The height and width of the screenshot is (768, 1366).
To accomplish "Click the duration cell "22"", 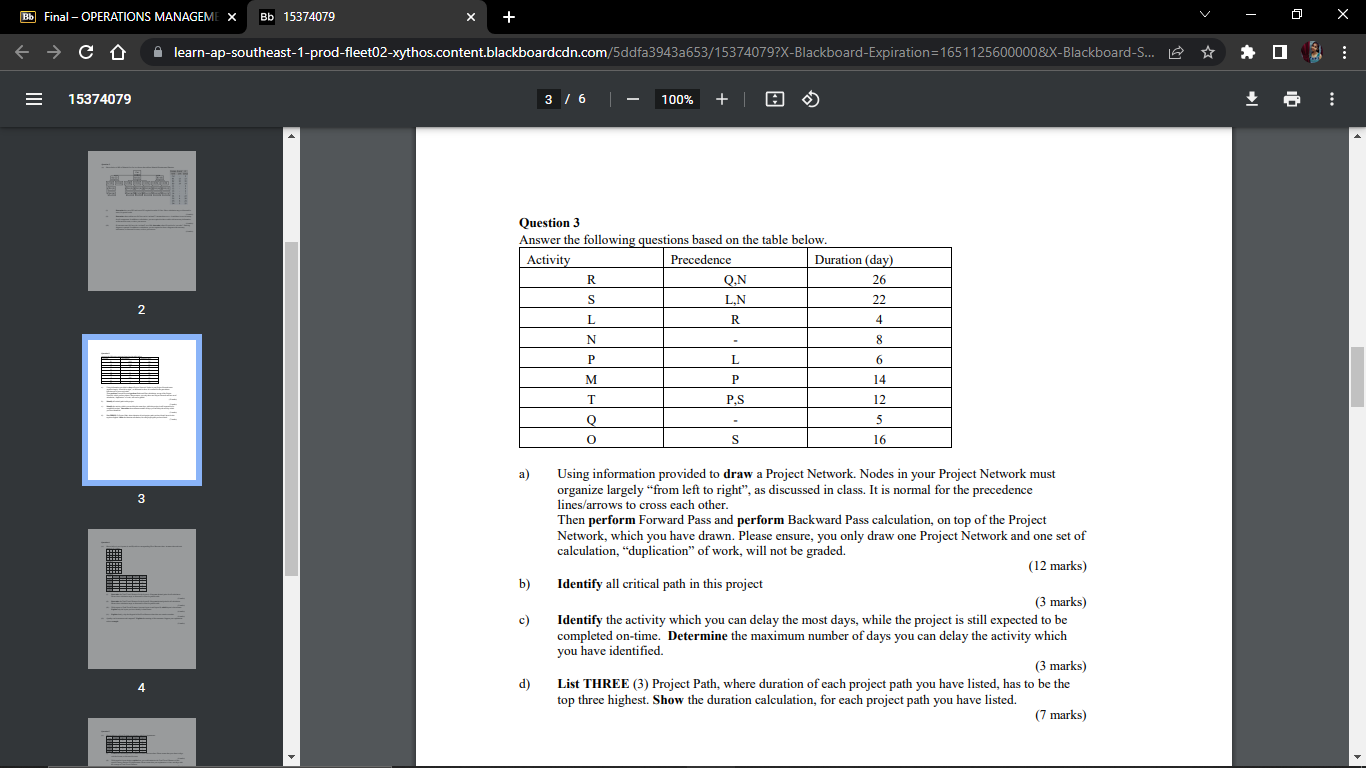I will (879, 300).
